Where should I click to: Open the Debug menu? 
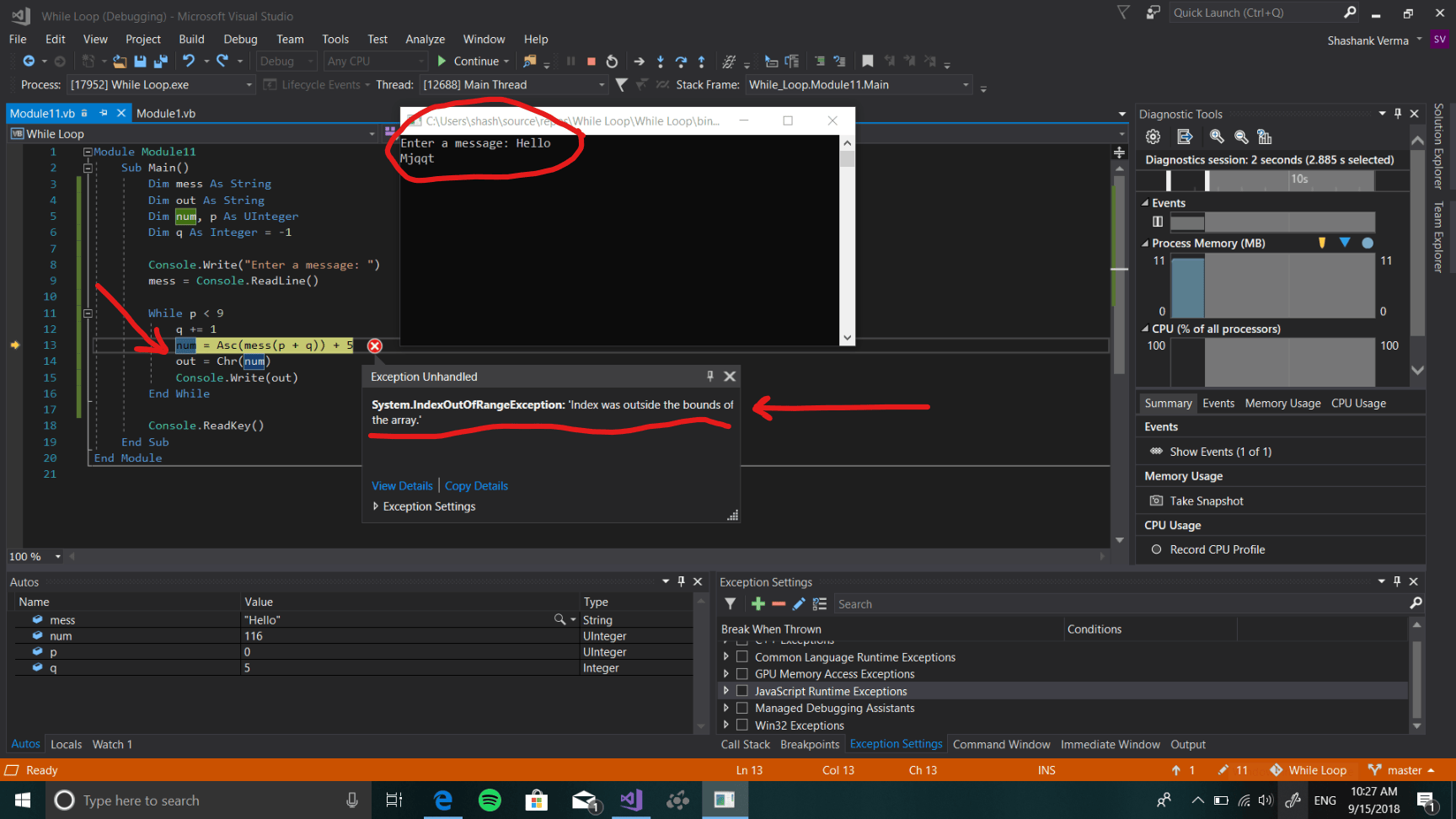tap(240, 40)
